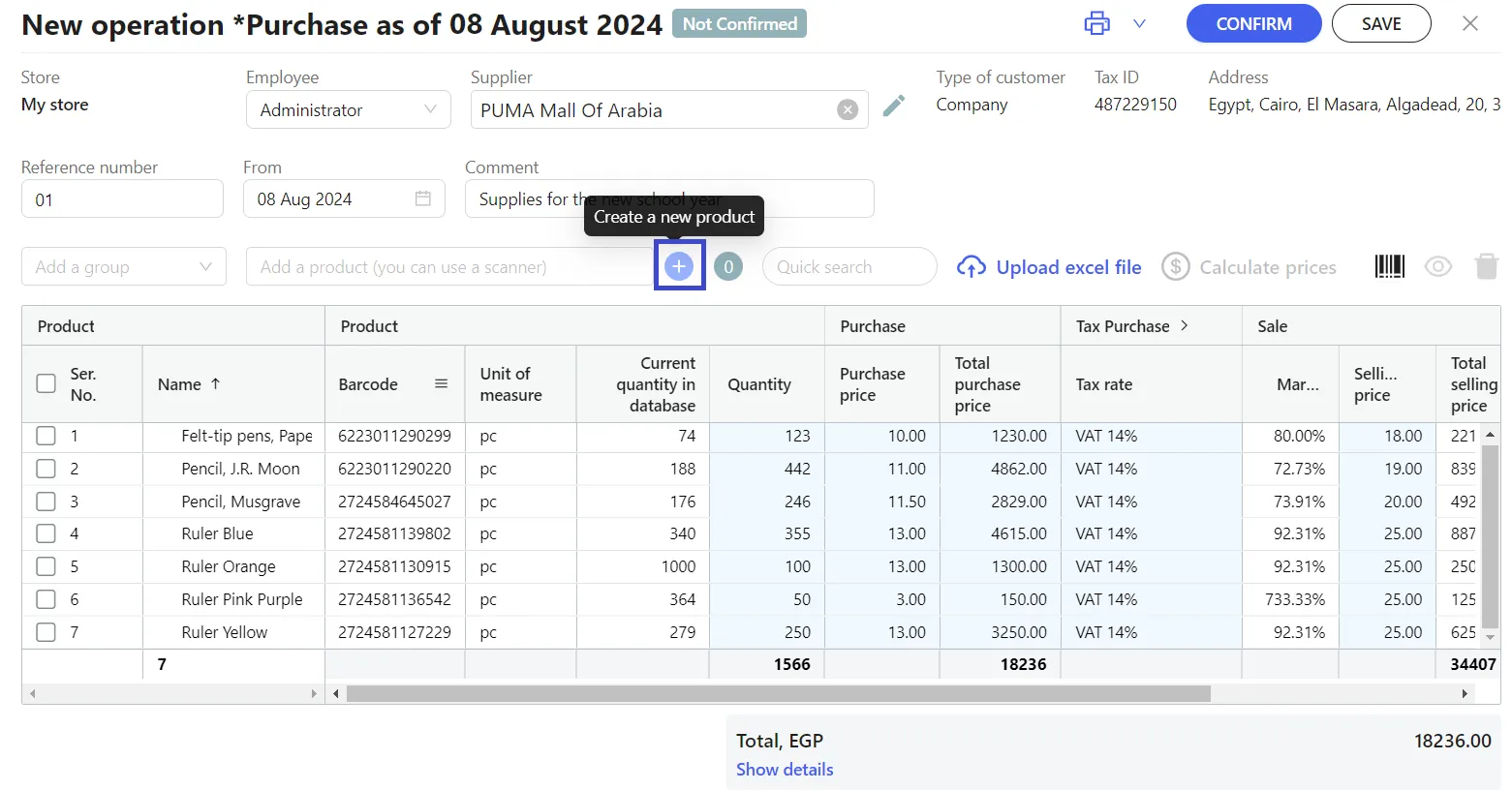The height and width of the screenshot is (791, 1512).
Task: Check the Pencil, J.R. Moon row checkbox
Action: coord(46,469)
